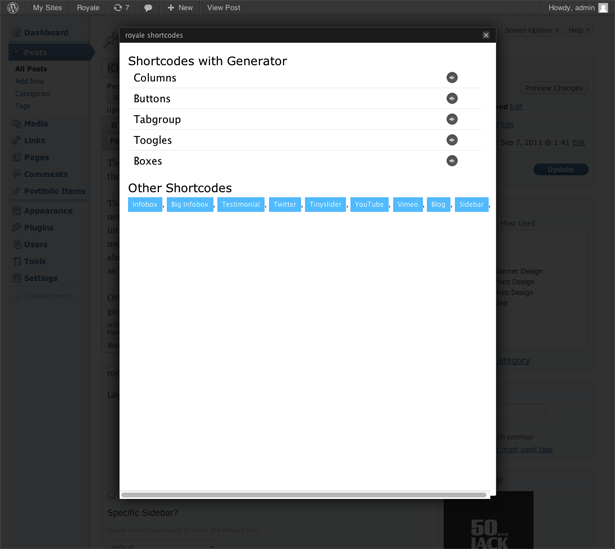
Task: Open the updates icon showing 7
Action: [x=121, y=8]
